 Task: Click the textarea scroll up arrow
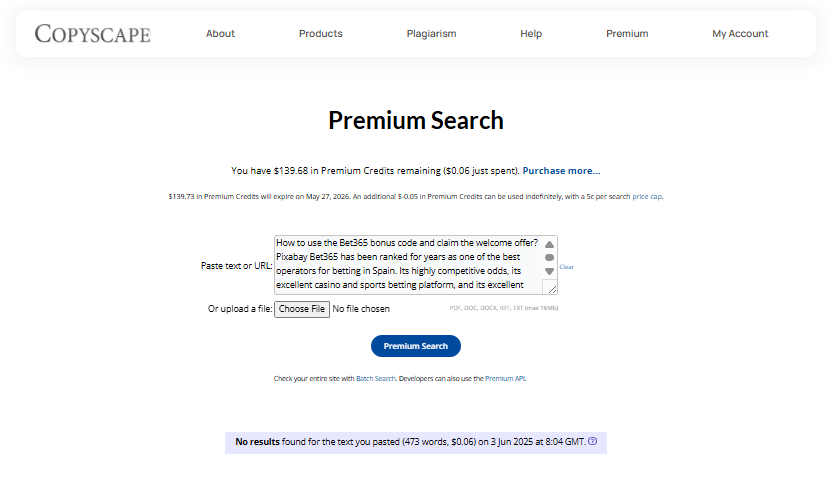[549, 244]
